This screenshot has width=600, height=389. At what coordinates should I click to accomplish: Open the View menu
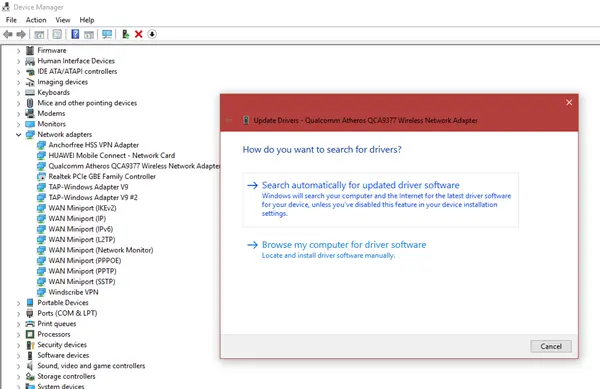tap(63, 20)
